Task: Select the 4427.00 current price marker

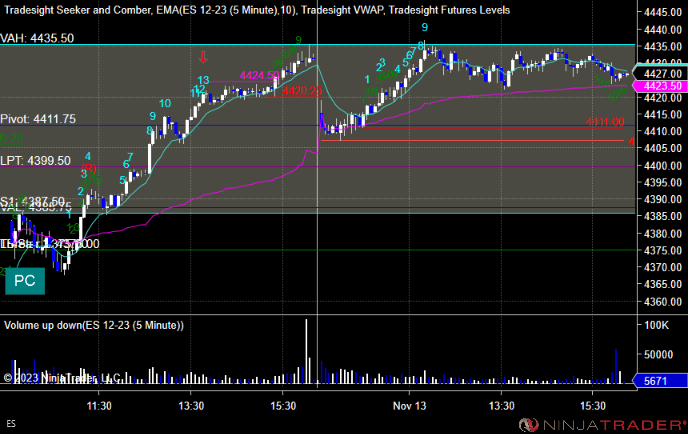Action: click(x=659, y=73)
